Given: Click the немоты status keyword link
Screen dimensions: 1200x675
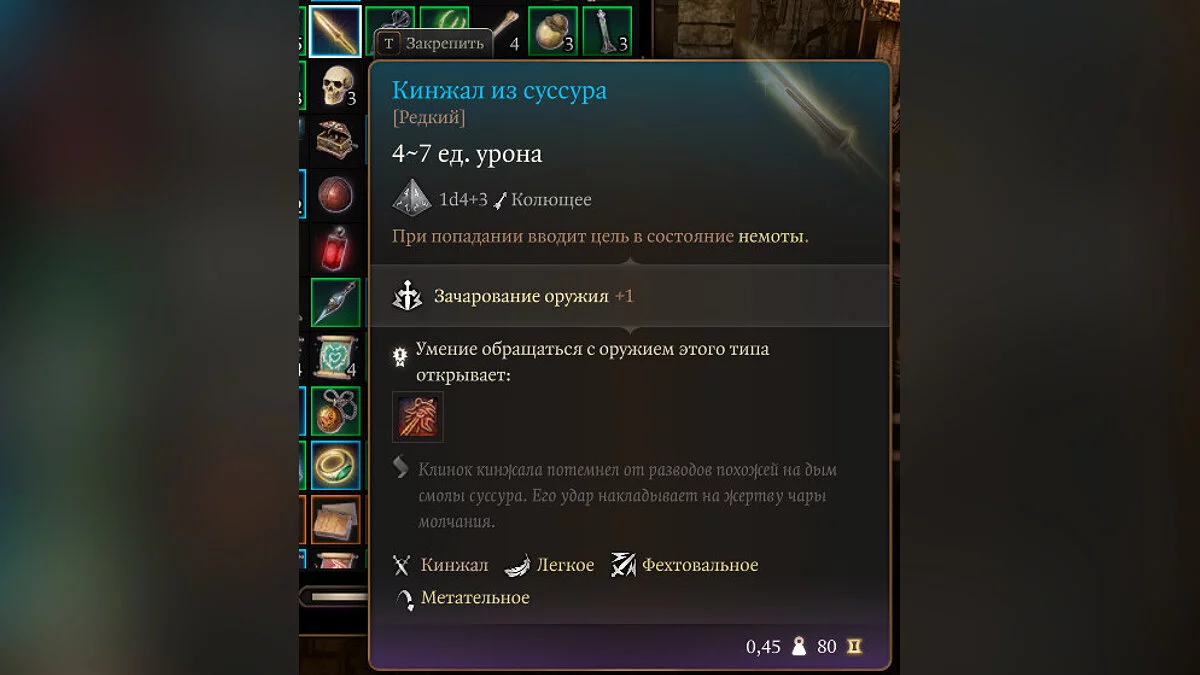Looking at the screenshot, I should (x=771, y=237).
